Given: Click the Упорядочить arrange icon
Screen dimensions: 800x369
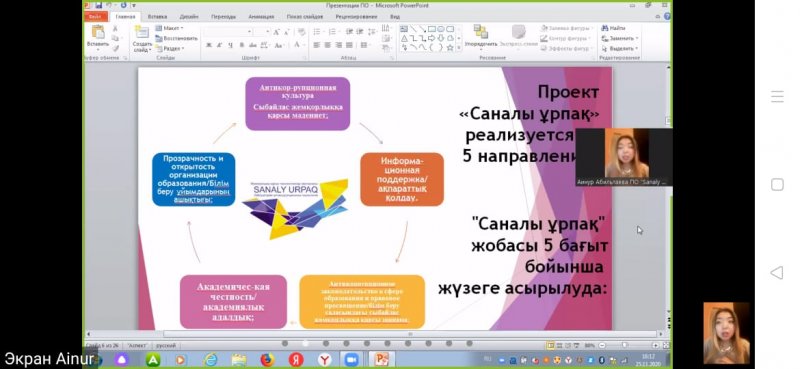Looking at the screenshot, I should [x=481, y=32].
